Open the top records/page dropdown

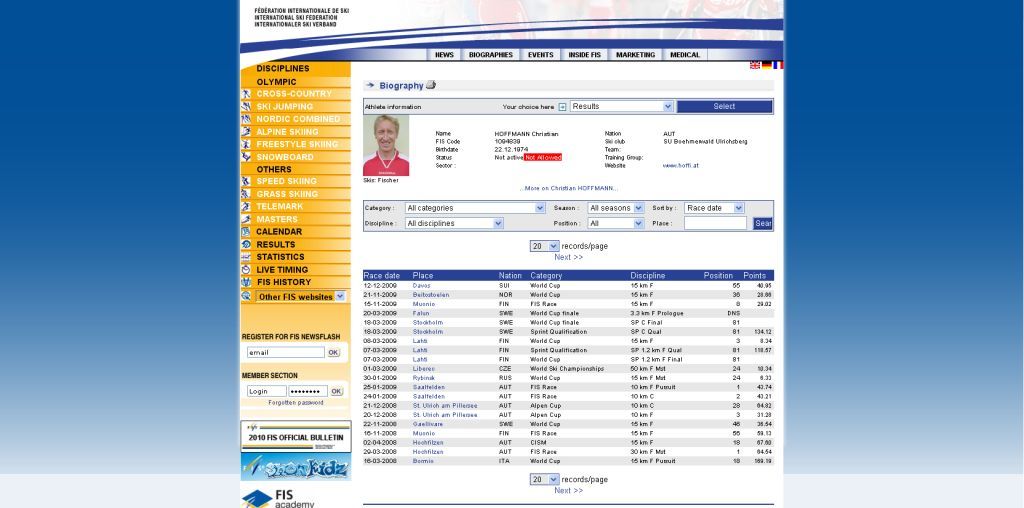[545, 246]
